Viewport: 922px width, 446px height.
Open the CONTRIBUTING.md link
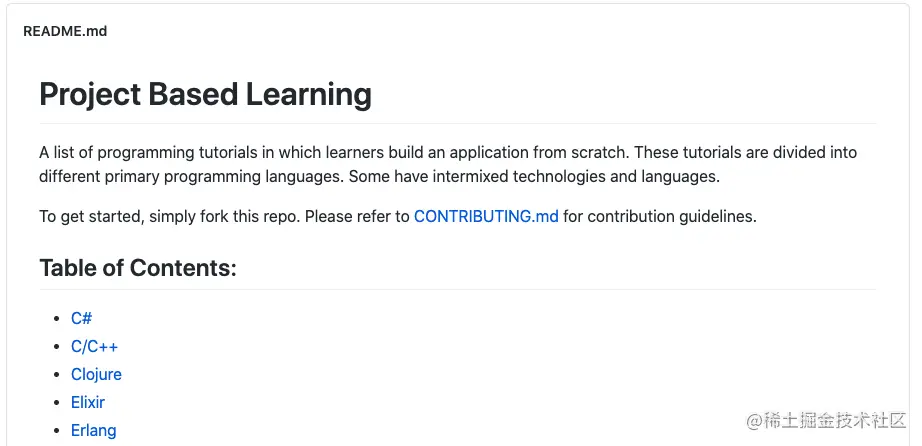coord(486,217)
